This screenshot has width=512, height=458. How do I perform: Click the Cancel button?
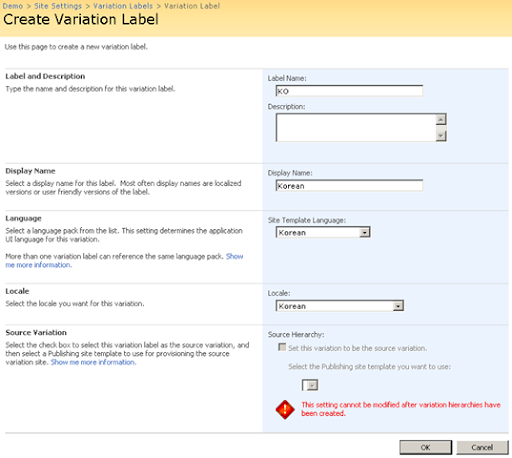482,447
